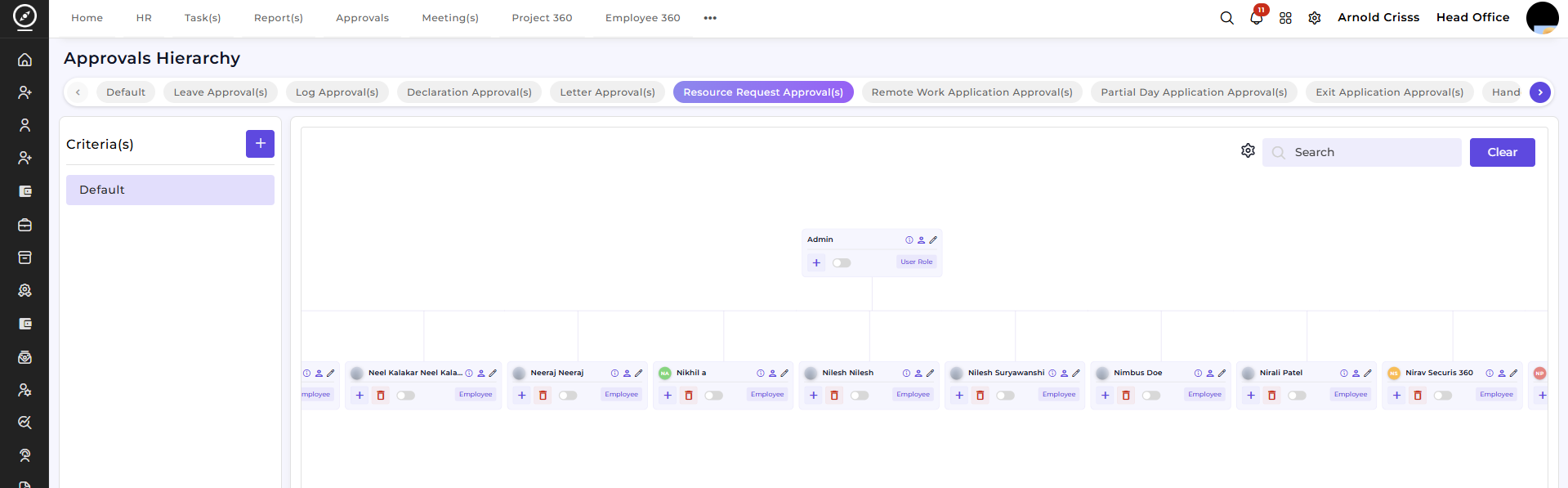Viewport: 1568px width, 488px height.
Task: Open the apps grid icon
Action: (1285, 18)
